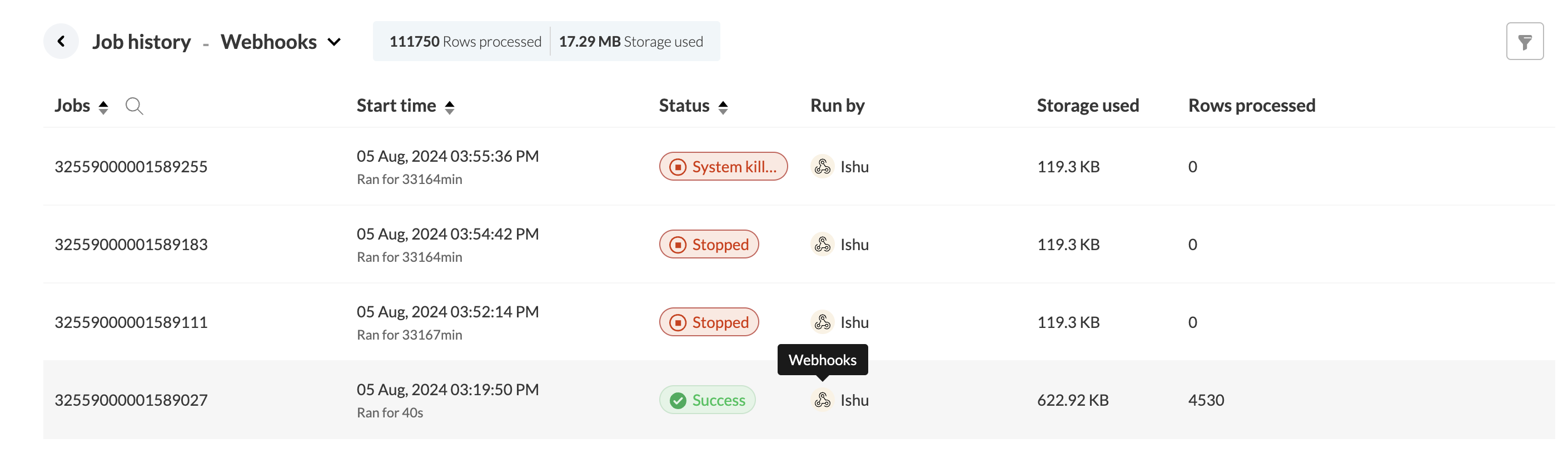
Task: Click webhook icon in System killed row
Action: coord(822,166)
